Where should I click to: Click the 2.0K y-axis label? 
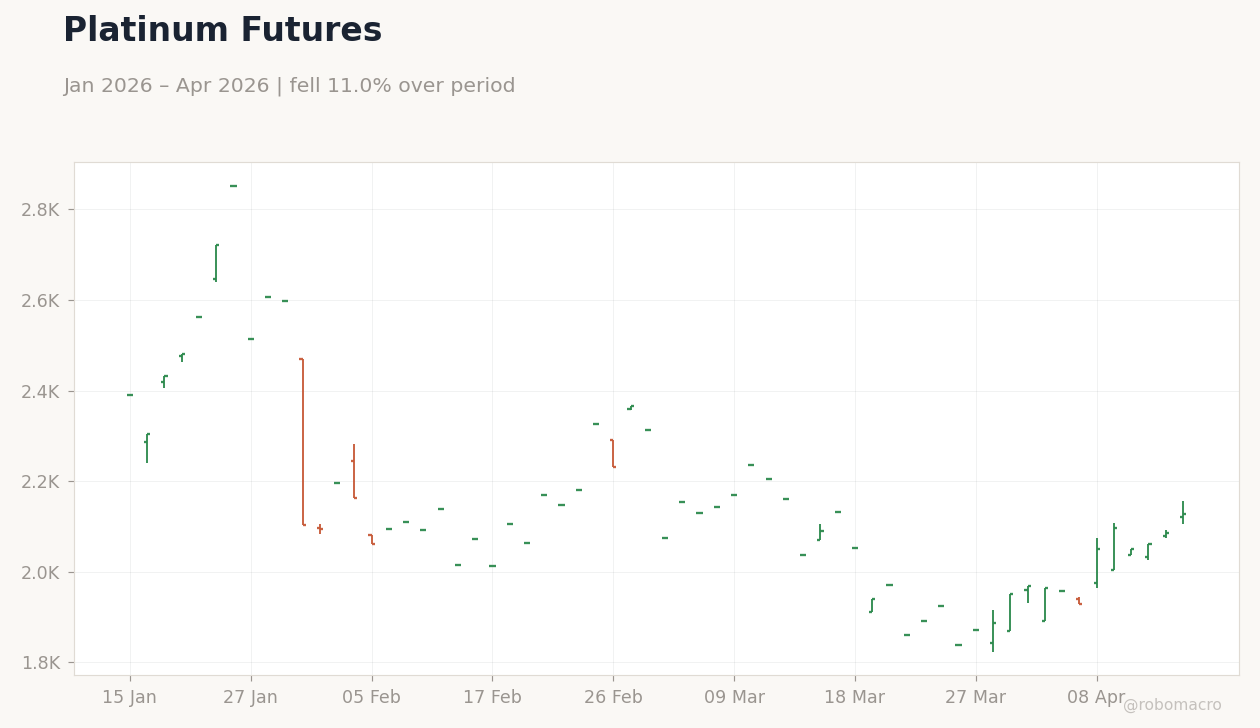tap(40, 573)
